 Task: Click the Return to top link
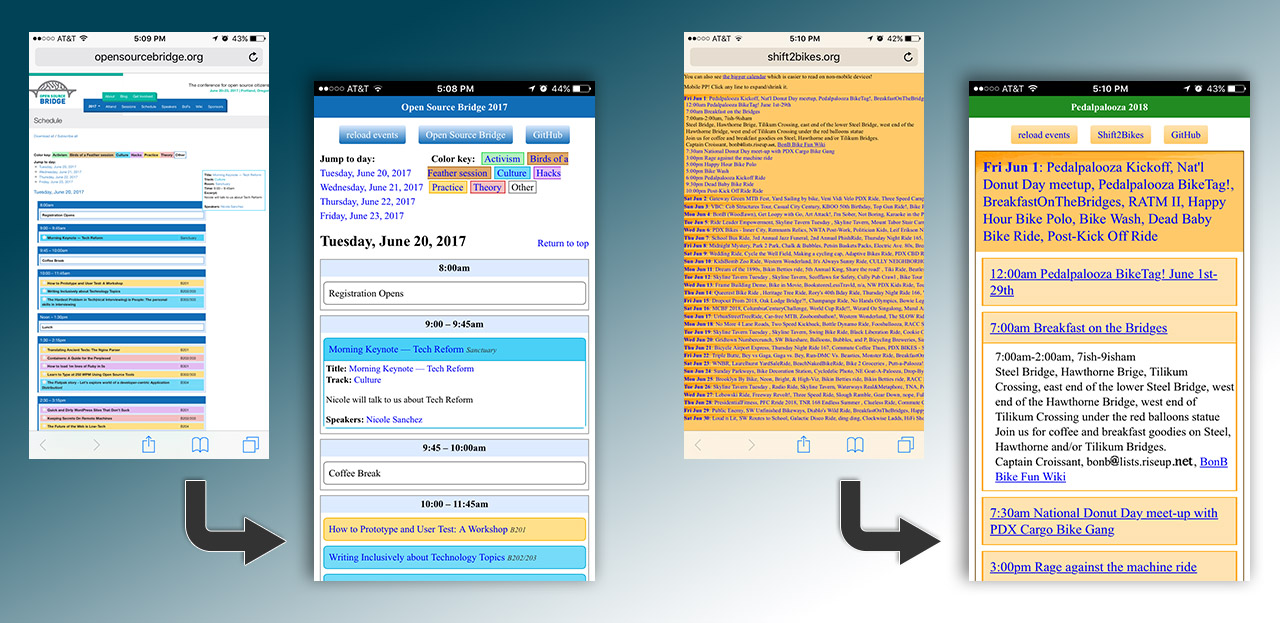point(563,243)
